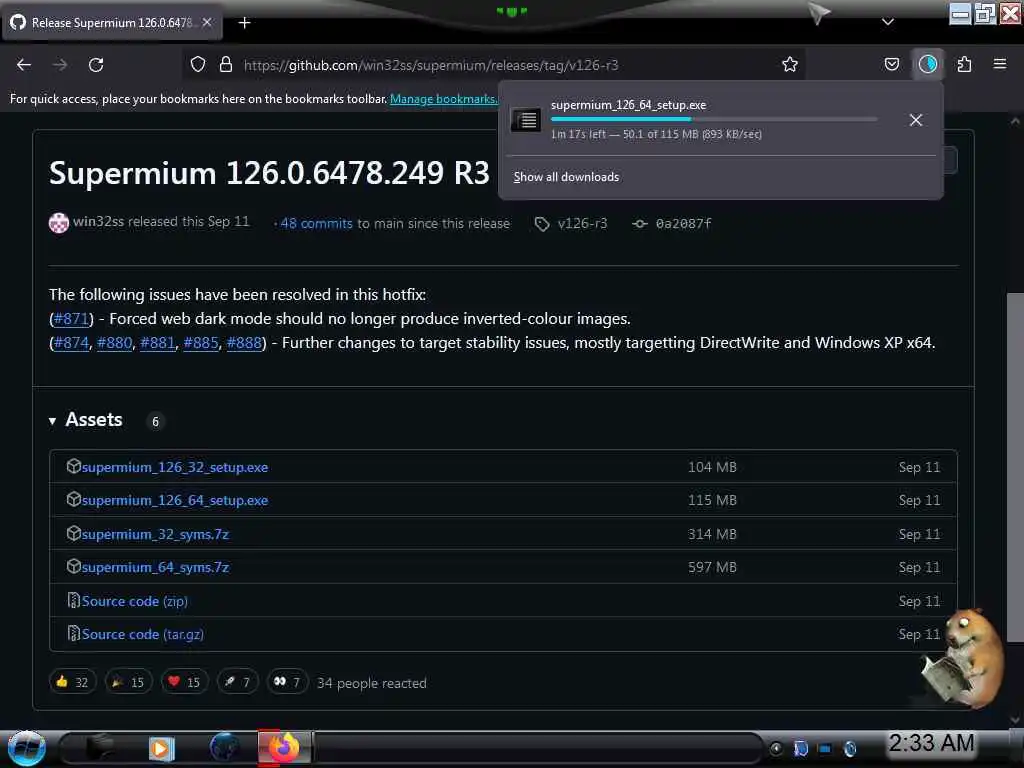Click the download progress bar
Viewport: 1024px width, 768px height.
coord(714,120)
